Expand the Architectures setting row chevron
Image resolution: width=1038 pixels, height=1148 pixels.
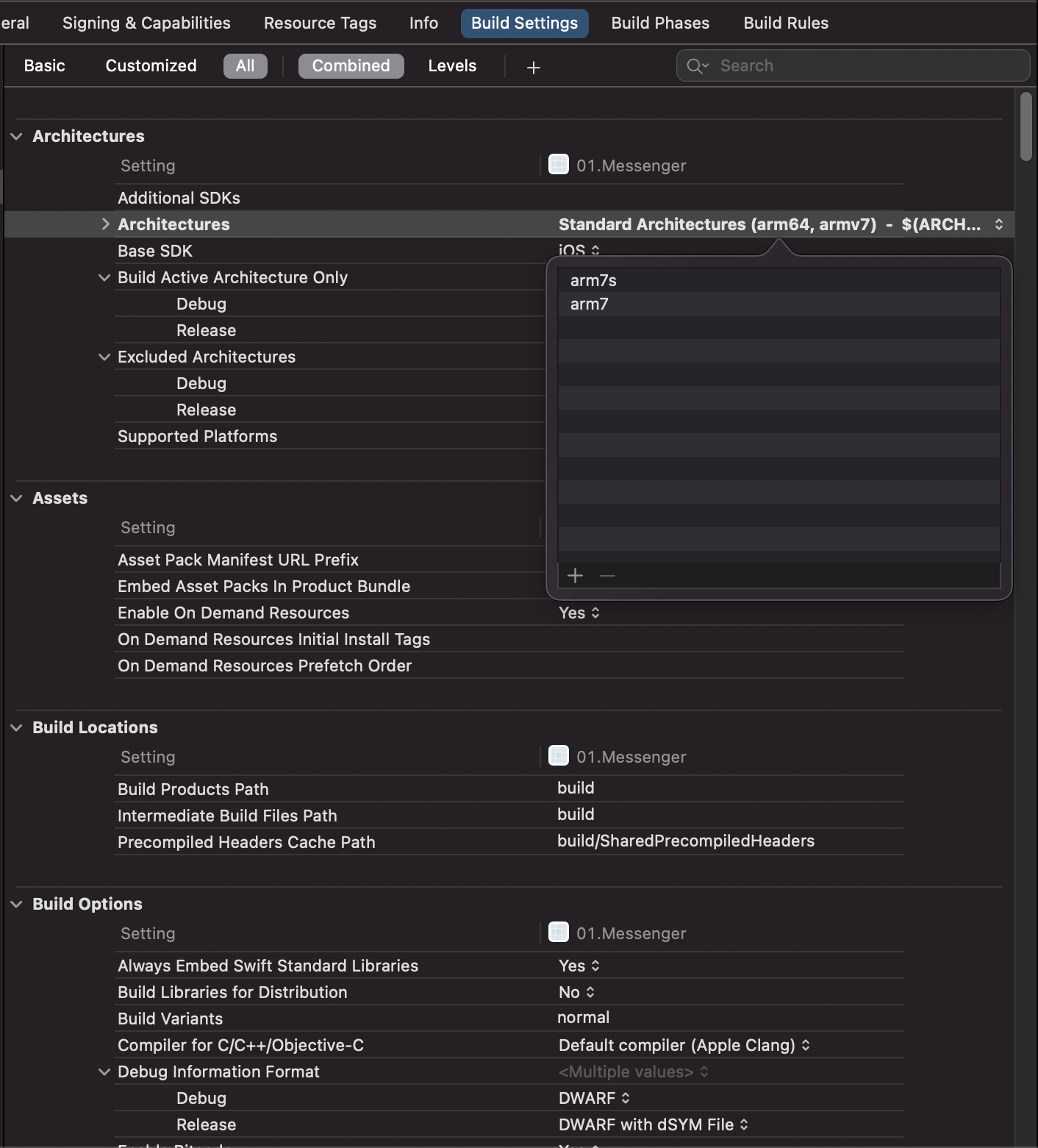point(105,224)
